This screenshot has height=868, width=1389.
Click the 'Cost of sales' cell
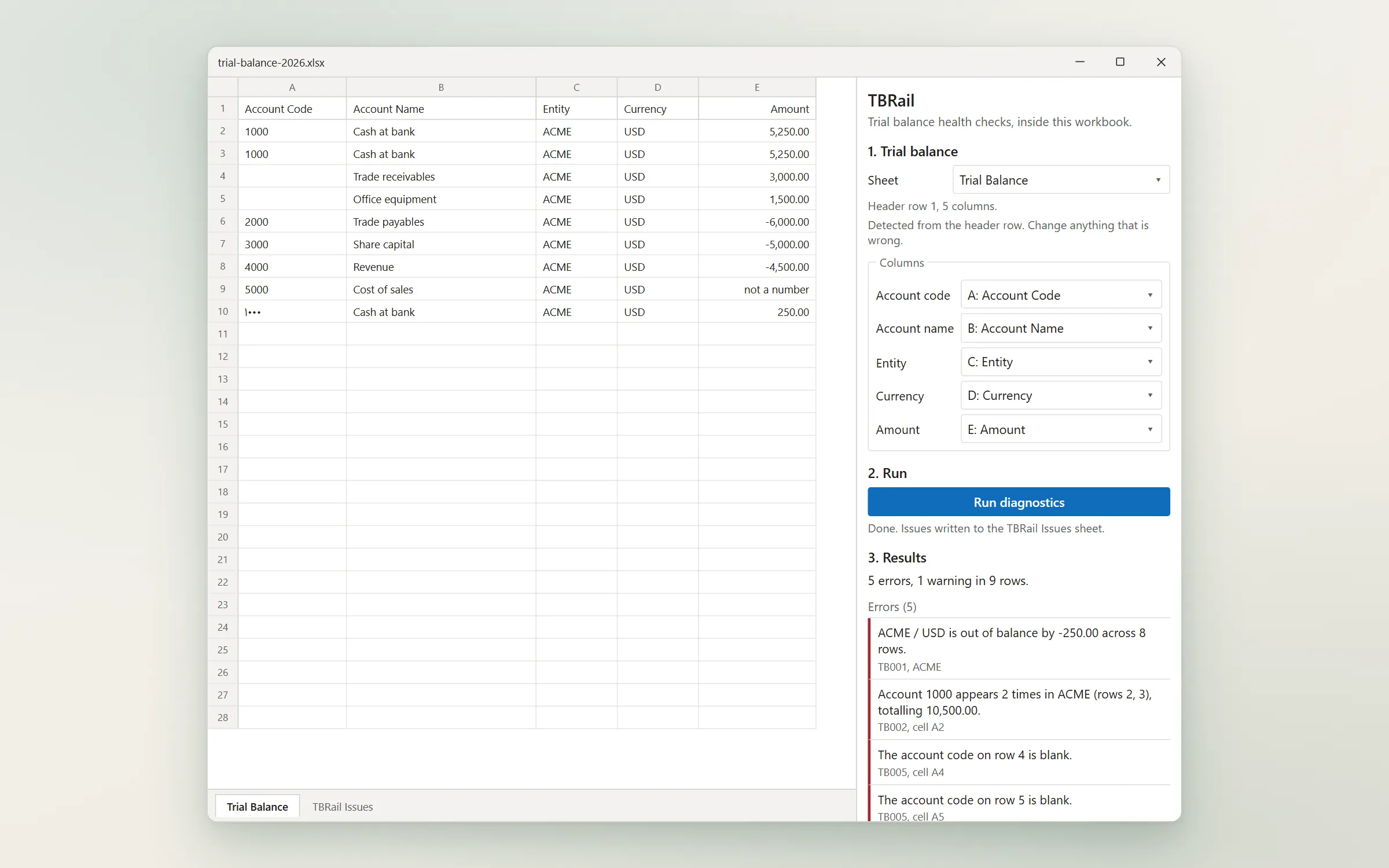441,289
